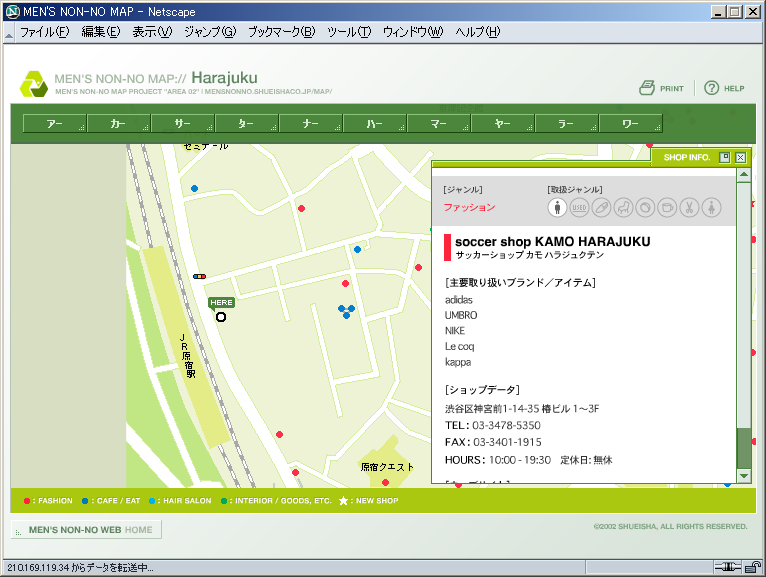Click the NIKE brand text

tap(455, 331)
